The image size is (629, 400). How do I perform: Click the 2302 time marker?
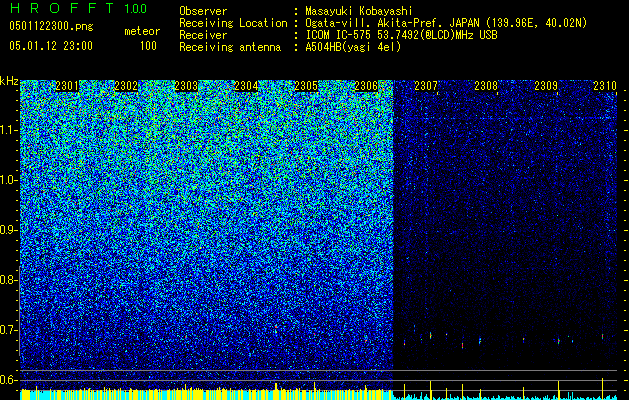[126, 86]
